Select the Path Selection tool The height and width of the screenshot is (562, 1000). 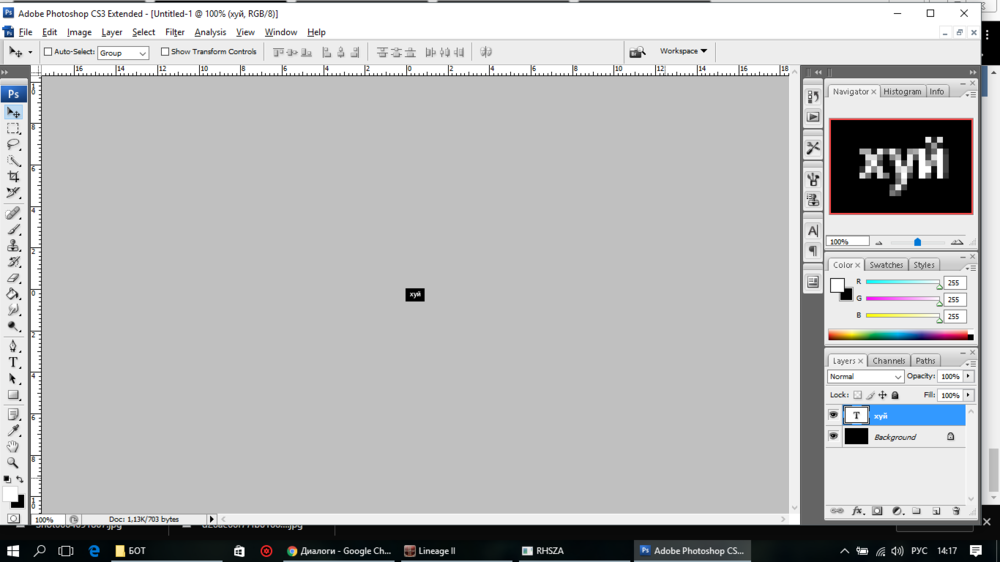13,379
